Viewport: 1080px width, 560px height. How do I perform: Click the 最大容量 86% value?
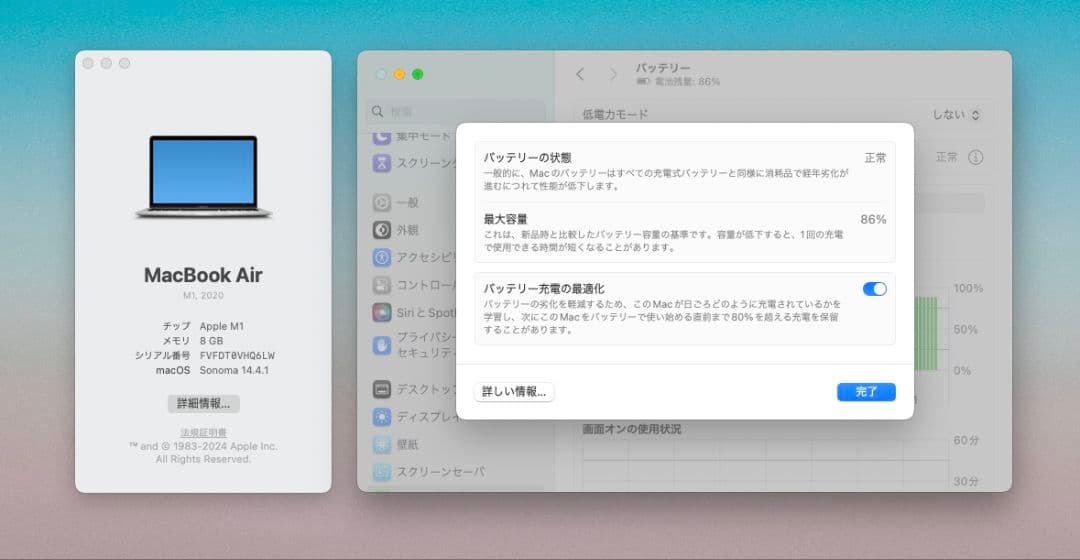873,220
